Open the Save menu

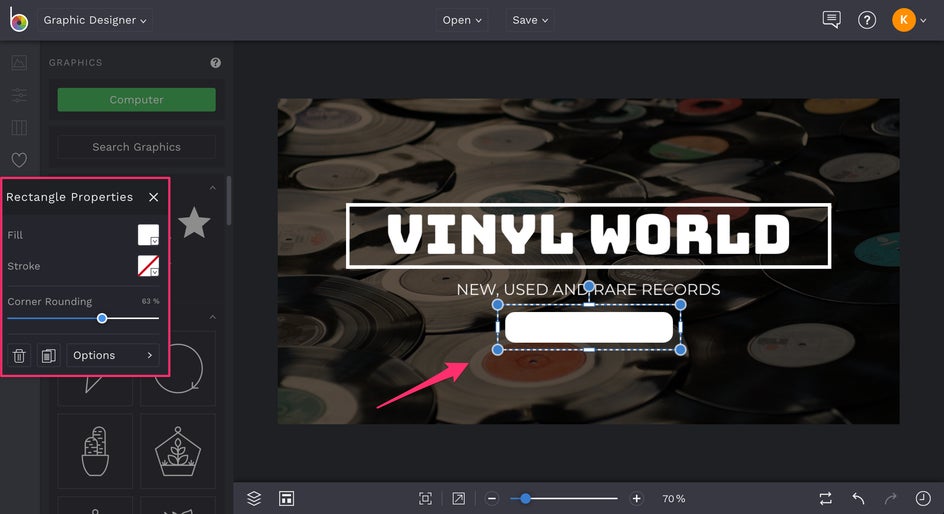coord(530,20)
